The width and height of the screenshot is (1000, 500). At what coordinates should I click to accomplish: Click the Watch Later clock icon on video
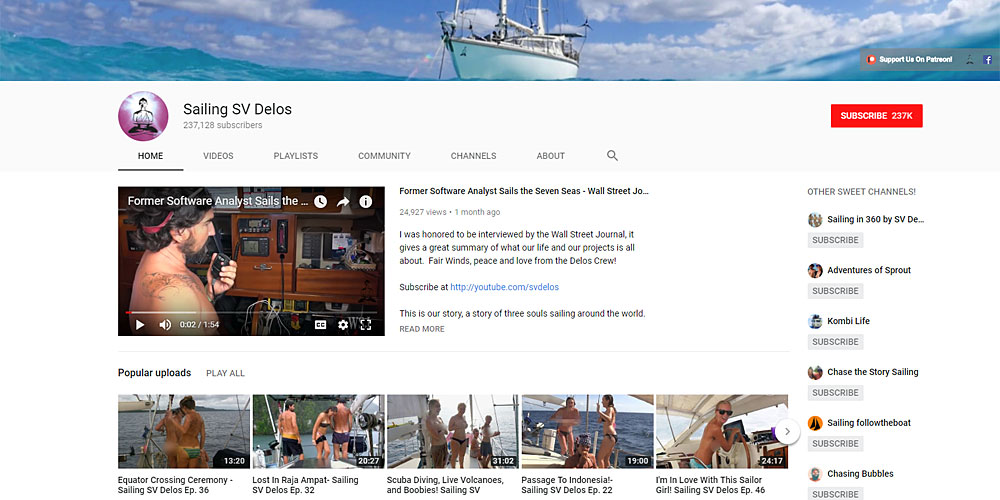point(320,202)
